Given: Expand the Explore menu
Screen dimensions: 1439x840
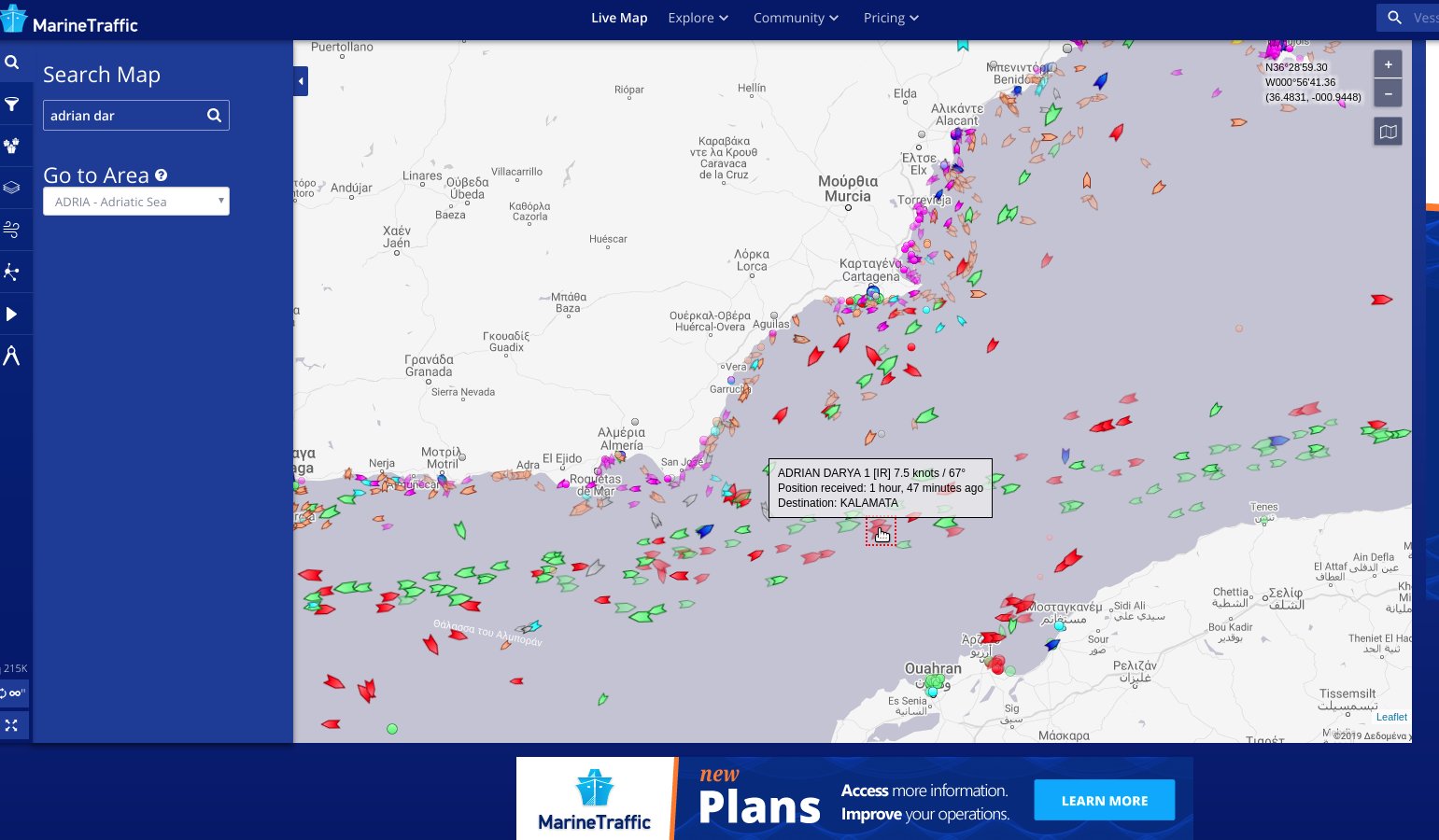Looking at the screenshot, I should click(x=698, y=18).
